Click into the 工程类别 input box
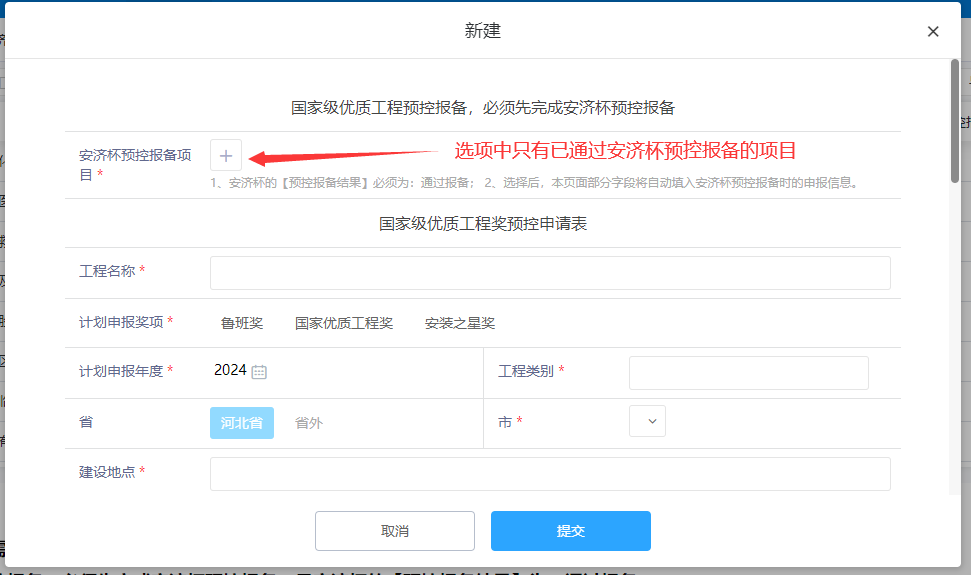The height and width of the screenshot is (575, 971). tap(748, 372)
